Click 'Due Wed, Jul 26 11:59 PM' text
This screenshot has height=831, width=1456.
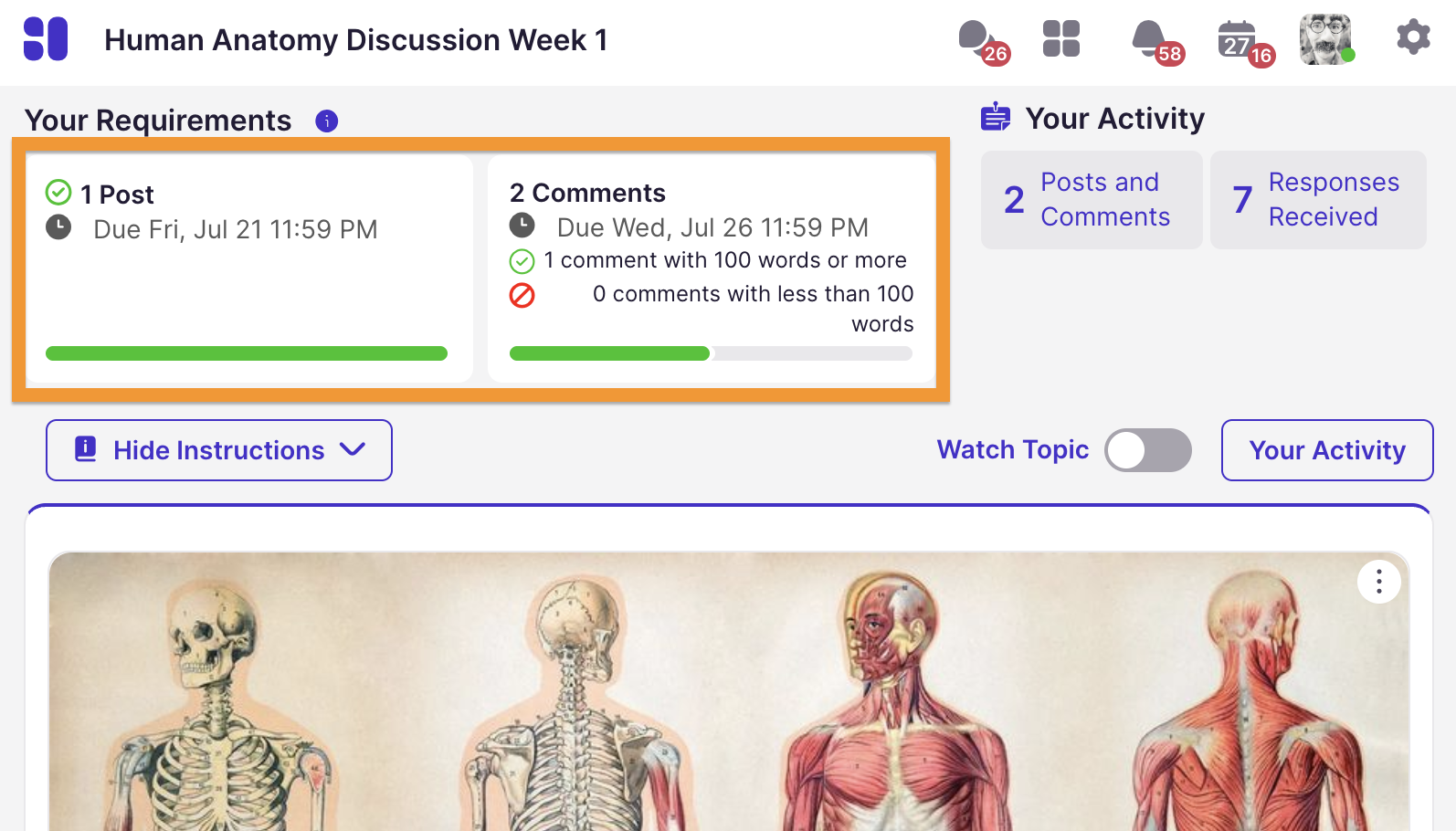coord(712,227)
